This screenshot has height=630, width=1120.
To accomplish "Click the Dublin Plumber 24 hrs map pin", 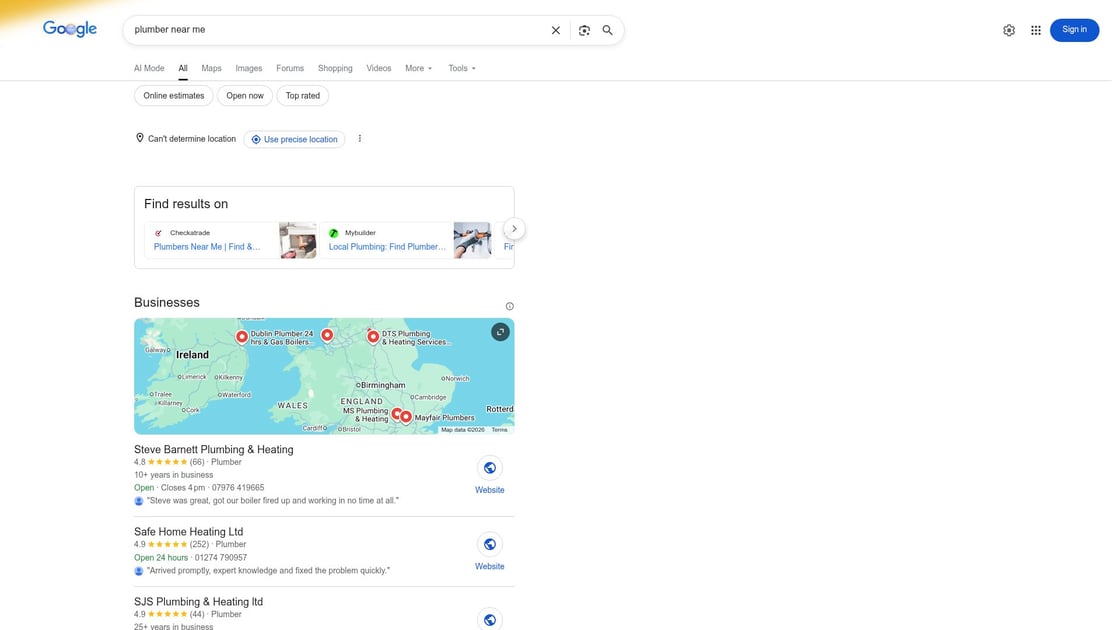I will pyautogui.click(x=242, y=336).
